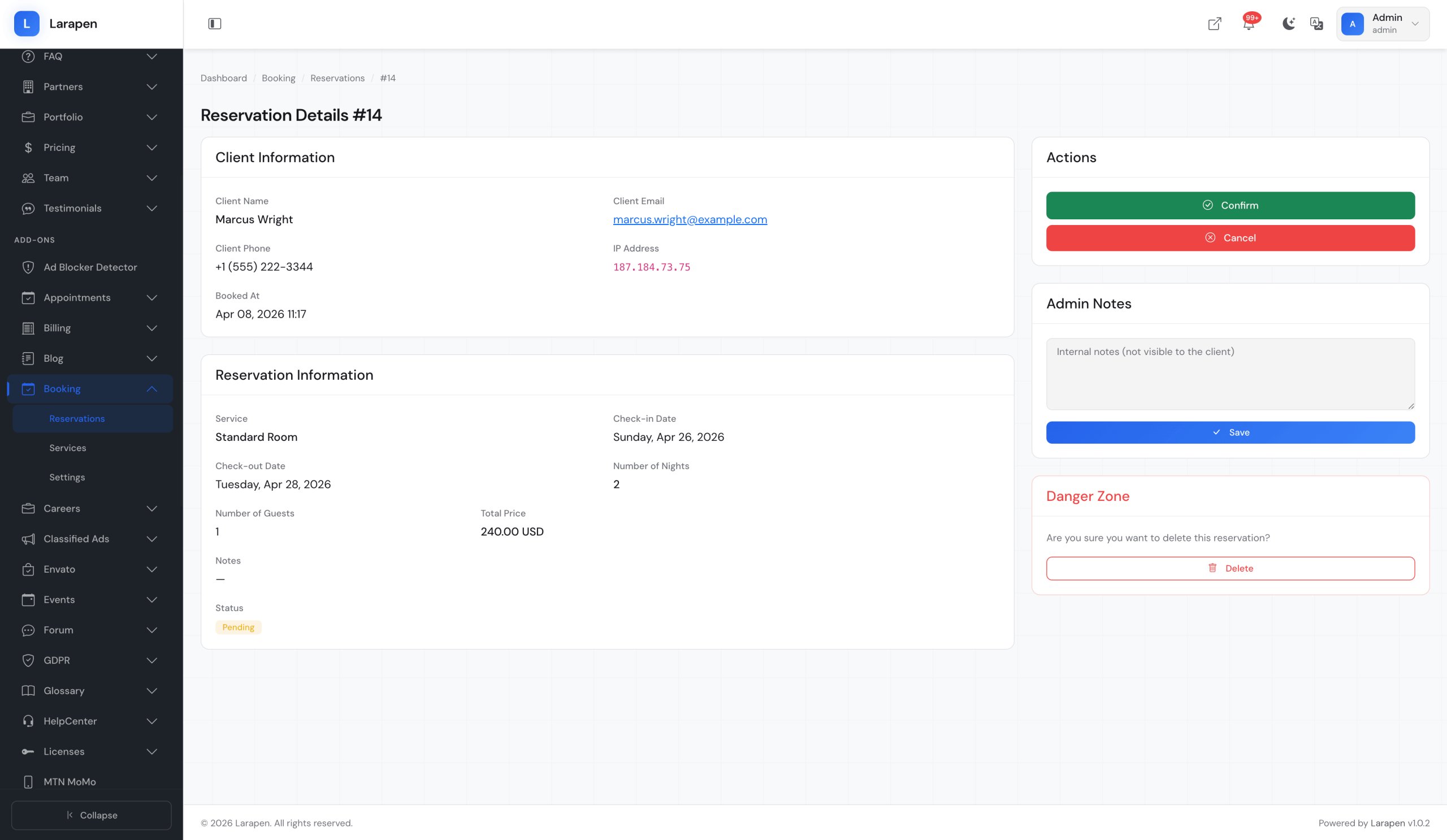The height and width of the screenshot is (840, 1447).
Task: Click the Larapen logo icon
Action: [27, 24]
